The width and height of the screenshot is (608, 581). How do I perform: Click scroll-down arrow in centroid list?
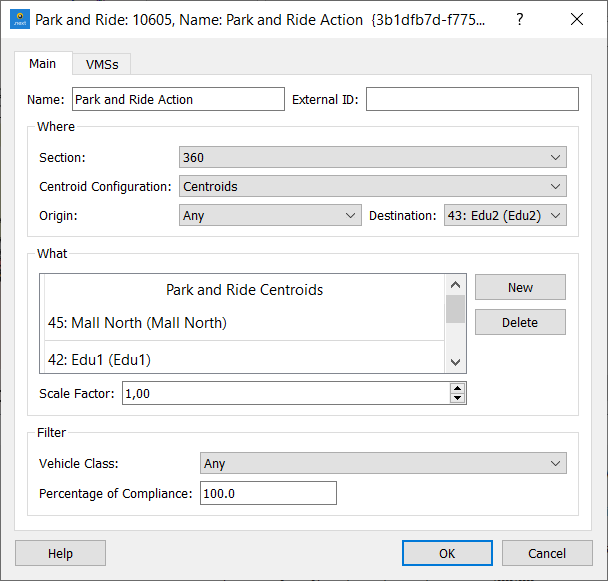pyautogui.click(x=455, y=362)
